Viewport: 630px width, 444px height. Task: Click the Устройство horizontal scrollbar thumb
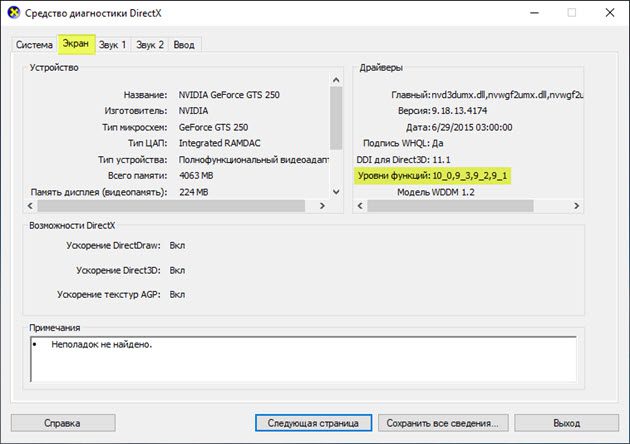[171, 206]
